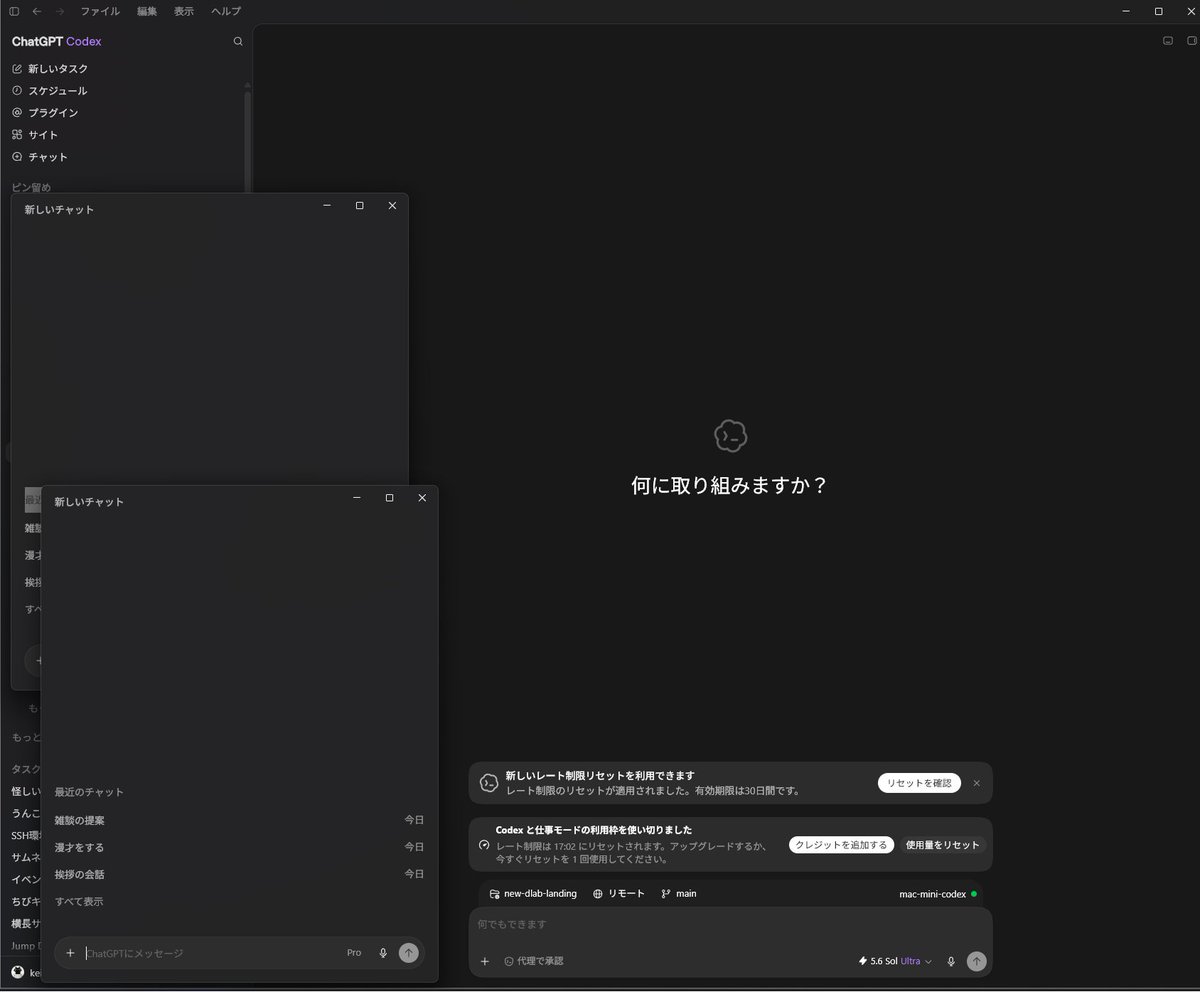Open the 表示 menu

184,11
